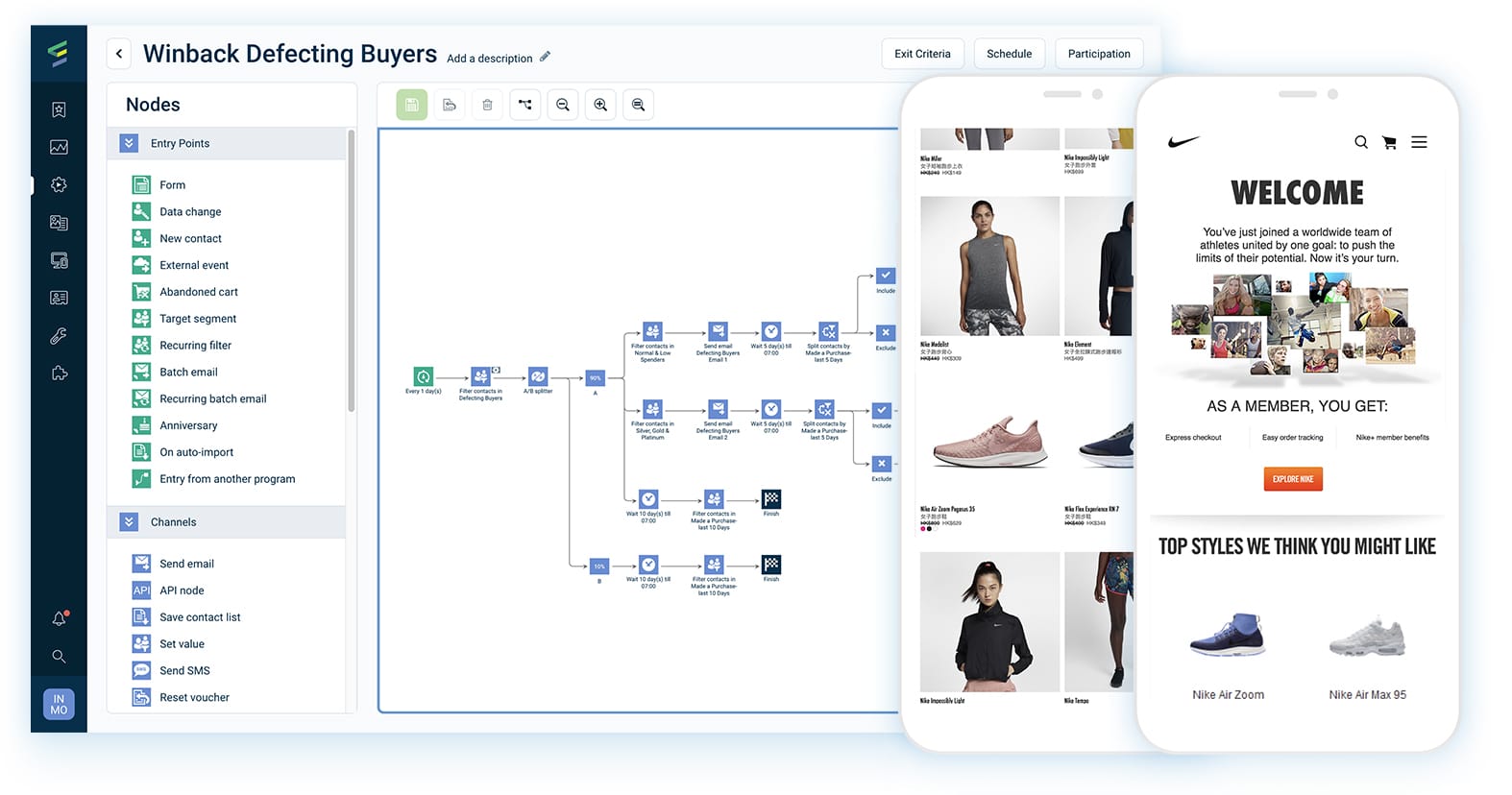Click the Zoom in magnifier icon

(x=600, y=105)
